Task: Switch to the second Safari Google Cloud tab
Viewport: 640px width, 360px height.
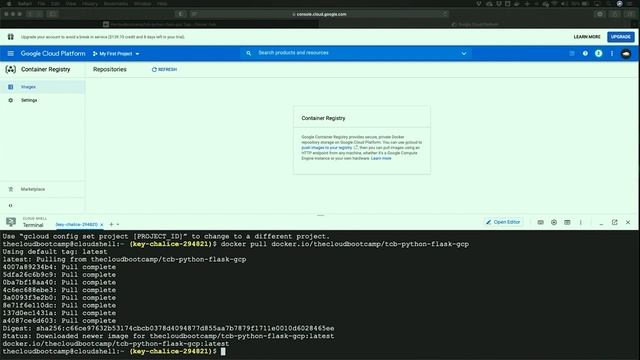Action: (476, 24)
